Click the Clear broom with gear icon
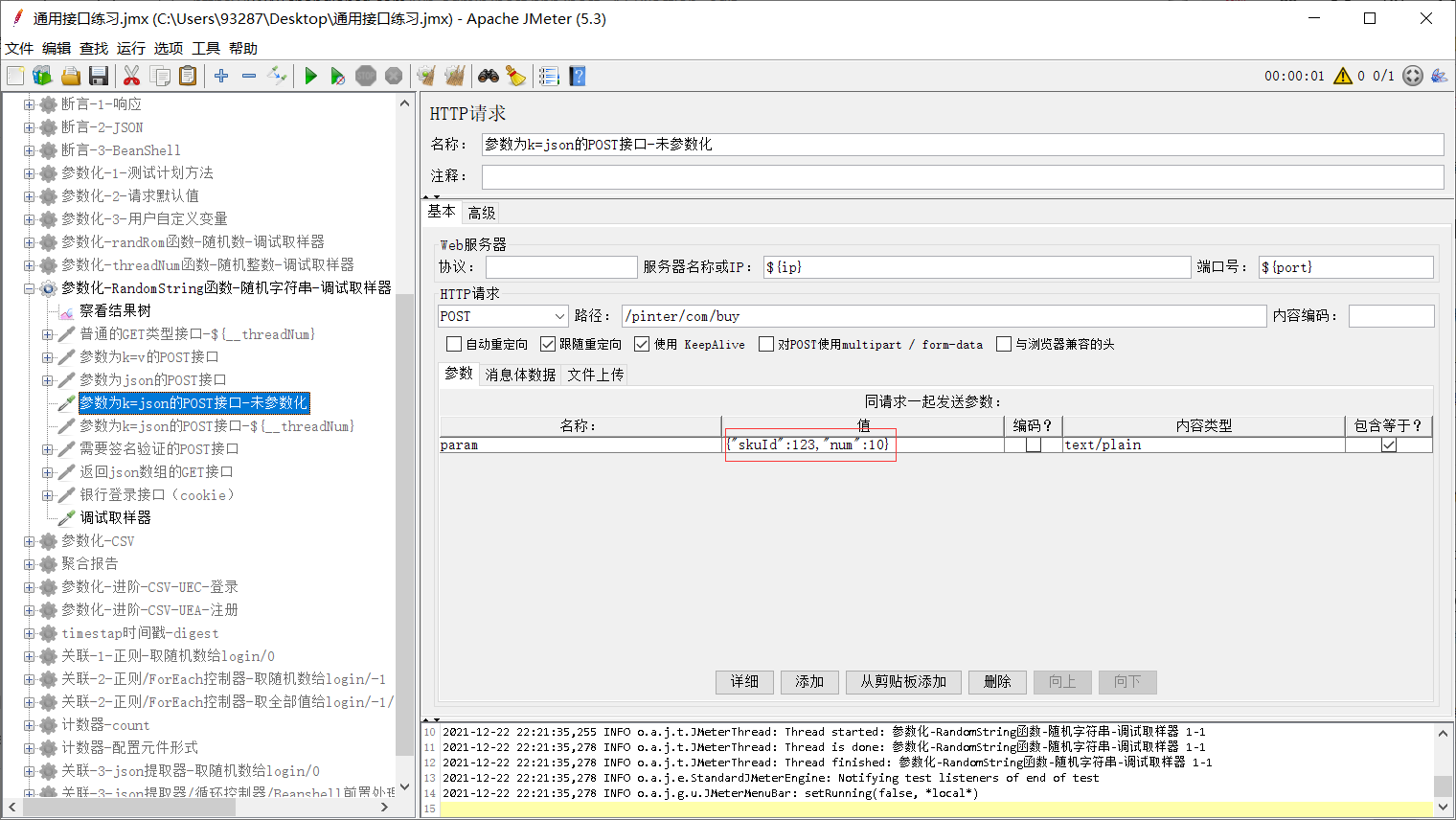1456x820 pixels. [426, 76]
